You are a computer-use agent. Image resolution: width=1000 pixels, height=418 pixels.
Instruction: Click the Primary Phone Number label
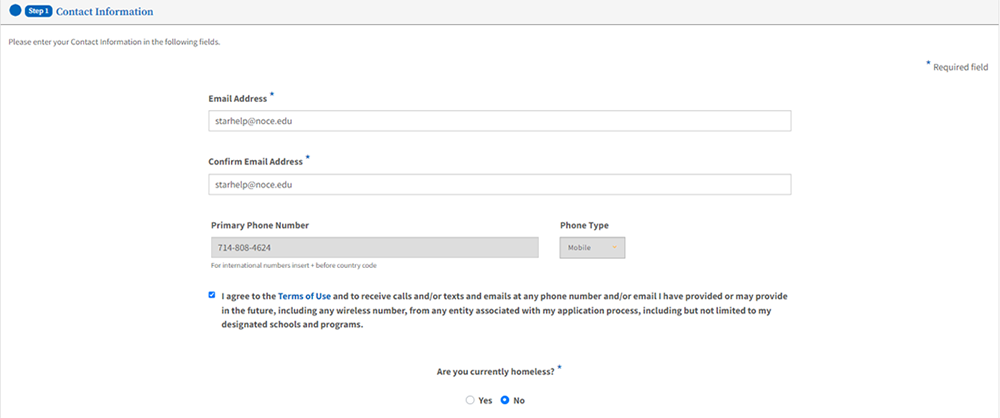(260, 225)
